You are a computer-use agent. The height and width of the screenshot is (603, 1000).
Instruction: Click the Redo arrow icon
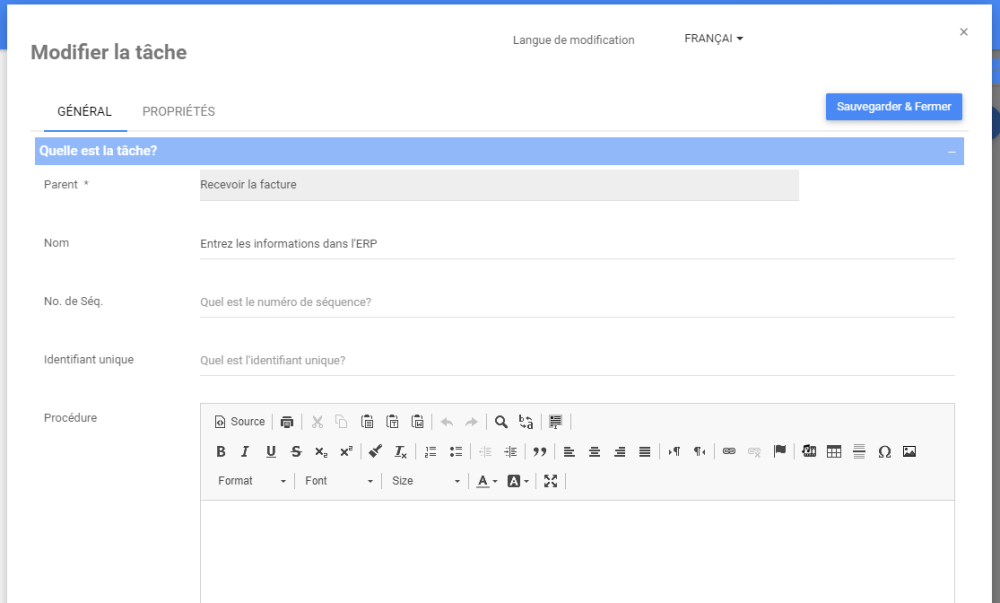click(x=472, y=421)
